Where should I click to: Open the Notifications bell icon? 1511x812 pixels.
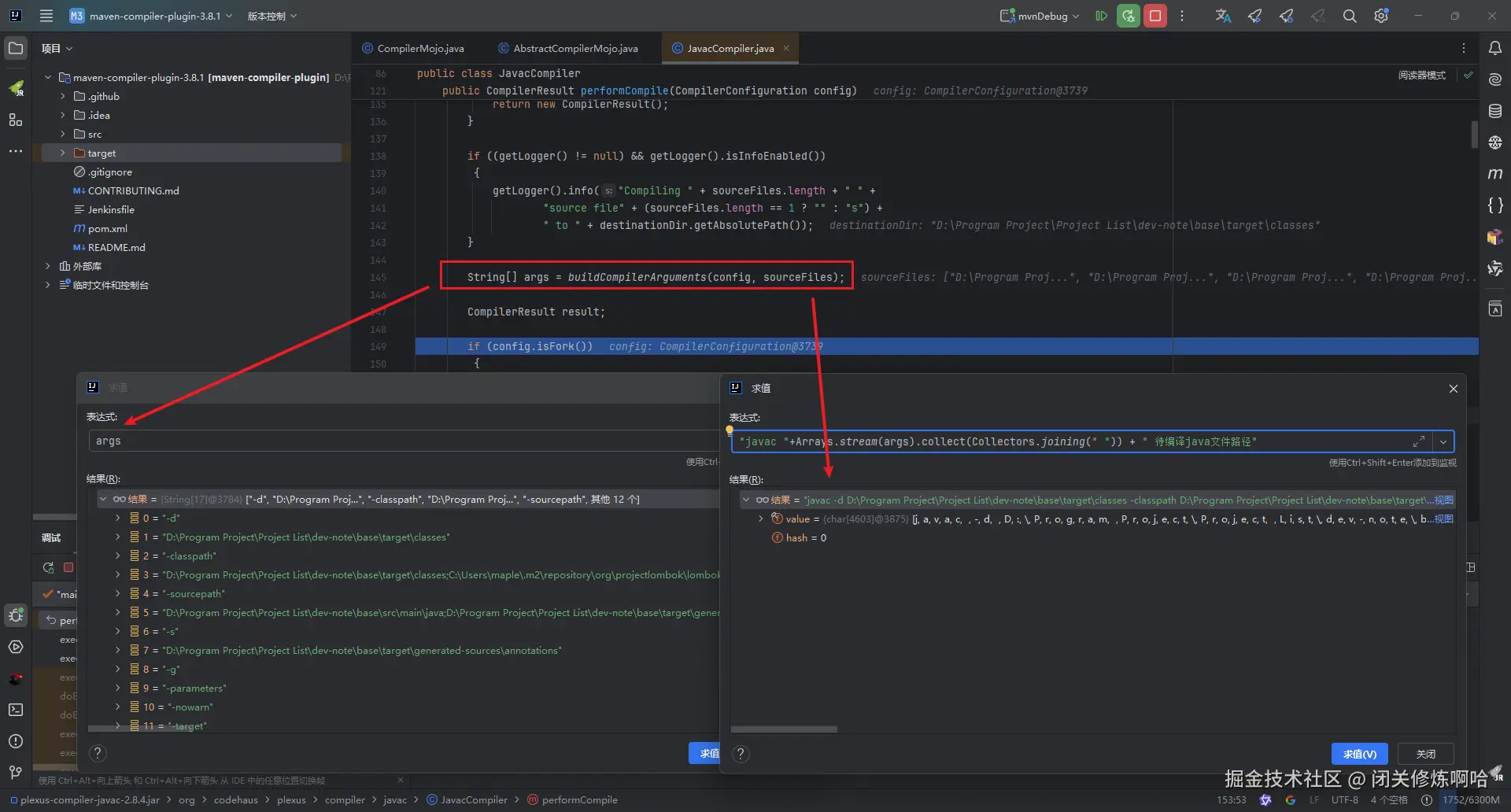(x=1495, y=48)
